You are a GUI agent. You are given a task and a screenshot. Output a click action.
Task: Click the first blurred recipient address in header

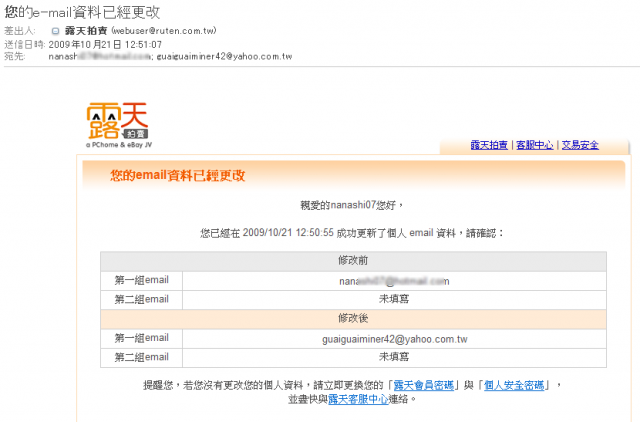[x=100, y=56]
